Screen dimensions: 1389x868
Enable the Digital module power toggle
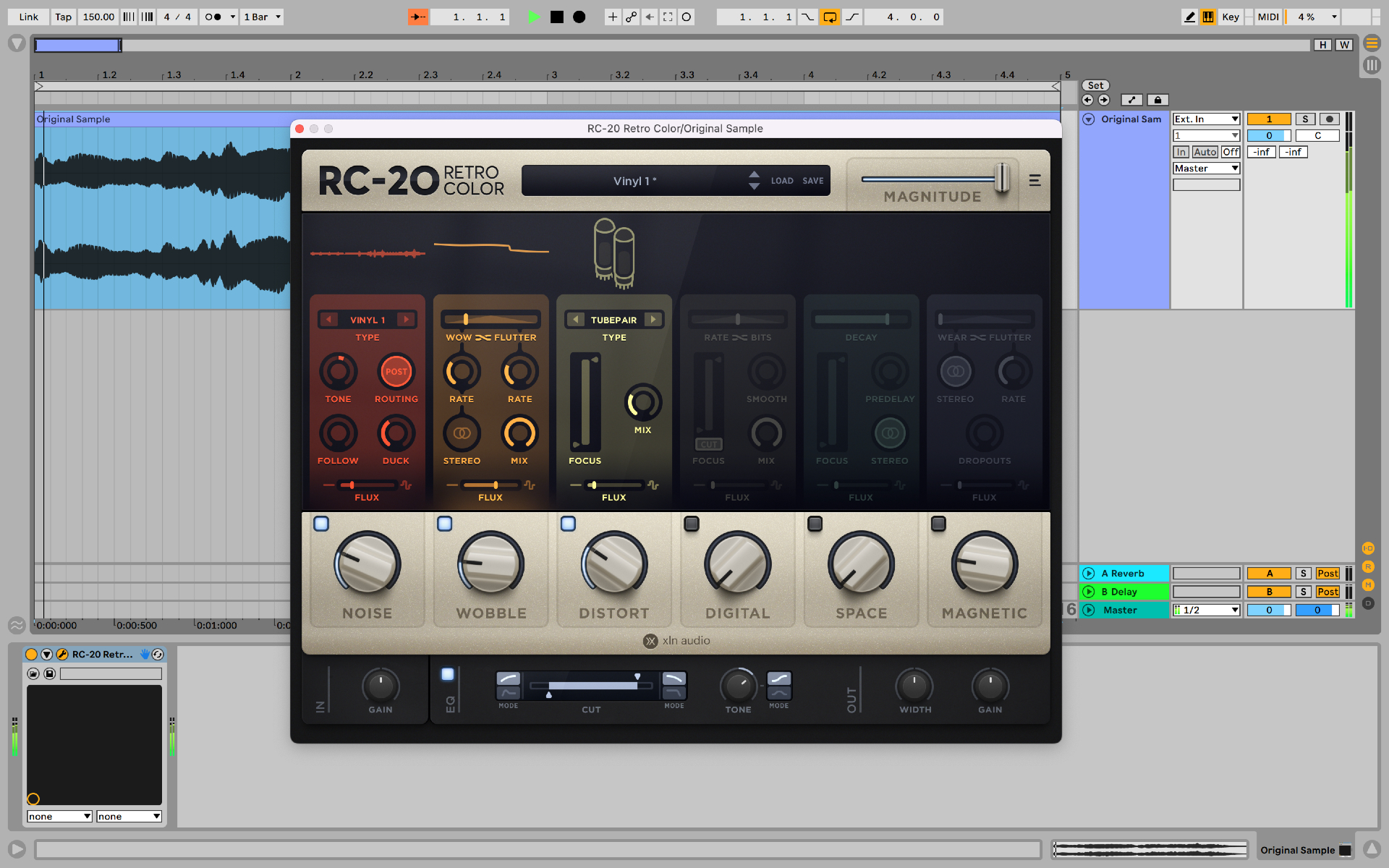click(692, 523)
